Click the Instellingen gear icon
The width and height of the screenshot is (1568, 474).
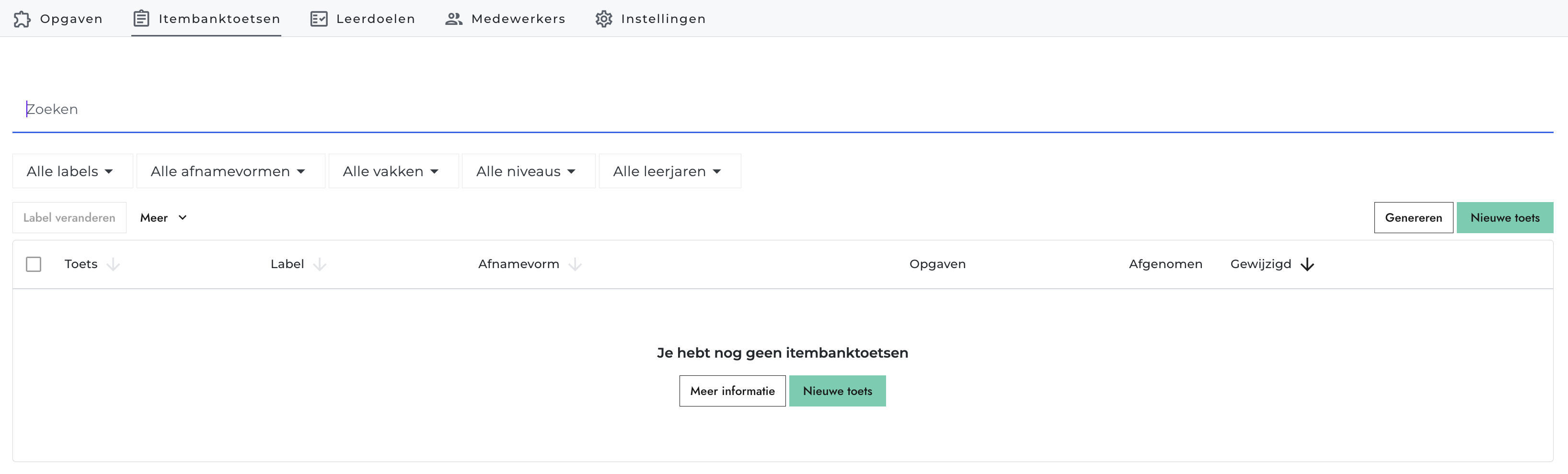(604, 19)
